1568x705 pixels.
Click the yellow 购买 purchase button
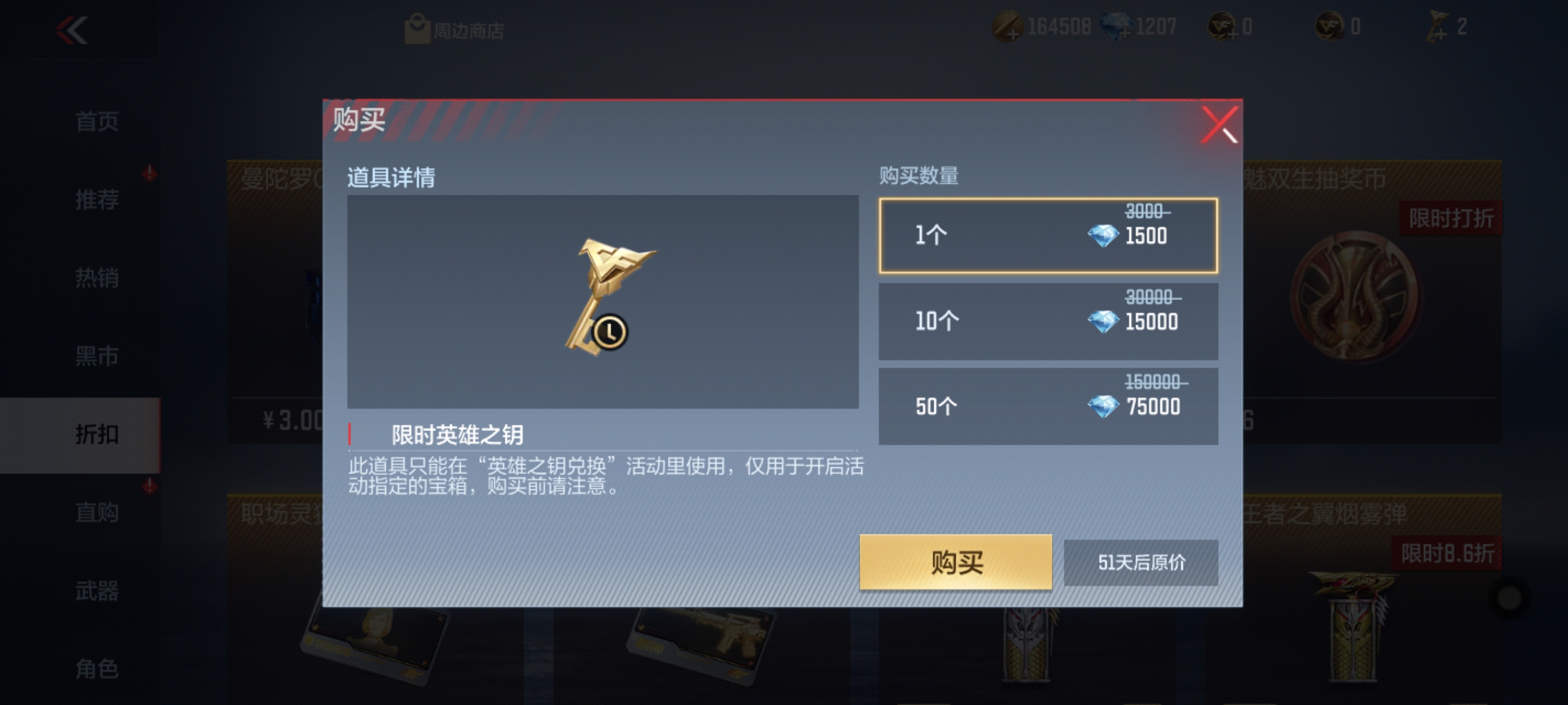coord(956,562)
